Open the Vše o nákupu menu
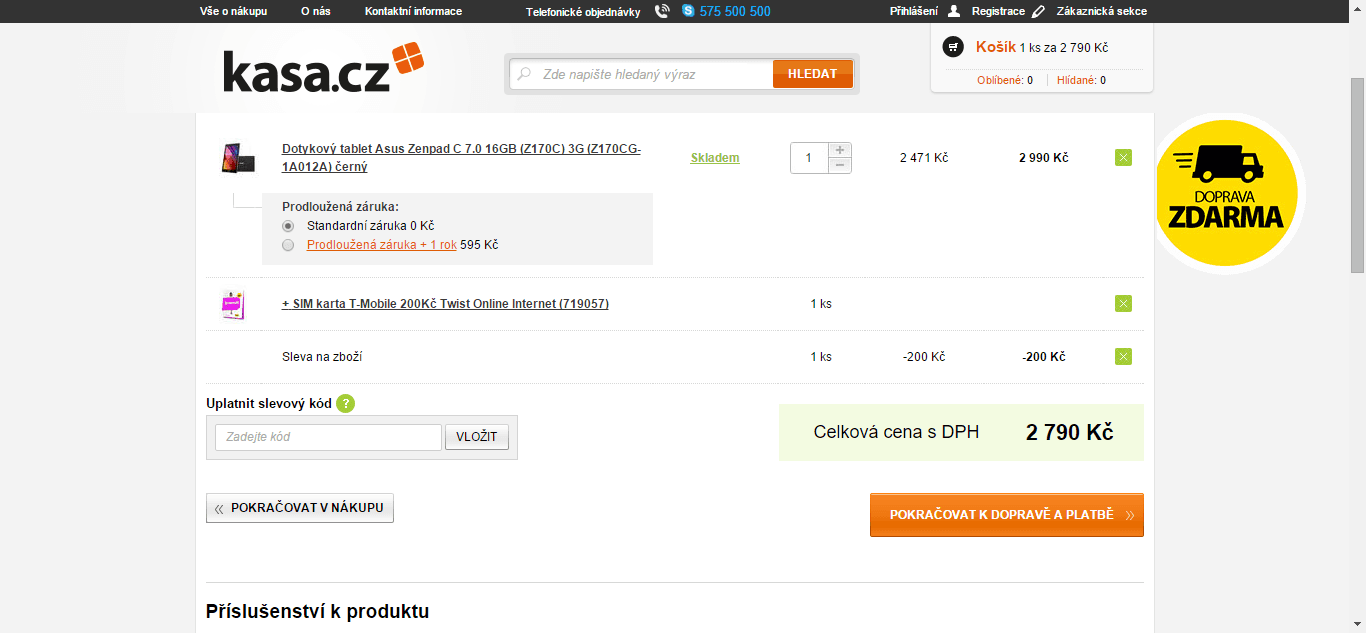 pyautogui.click(x=233, y=11)
